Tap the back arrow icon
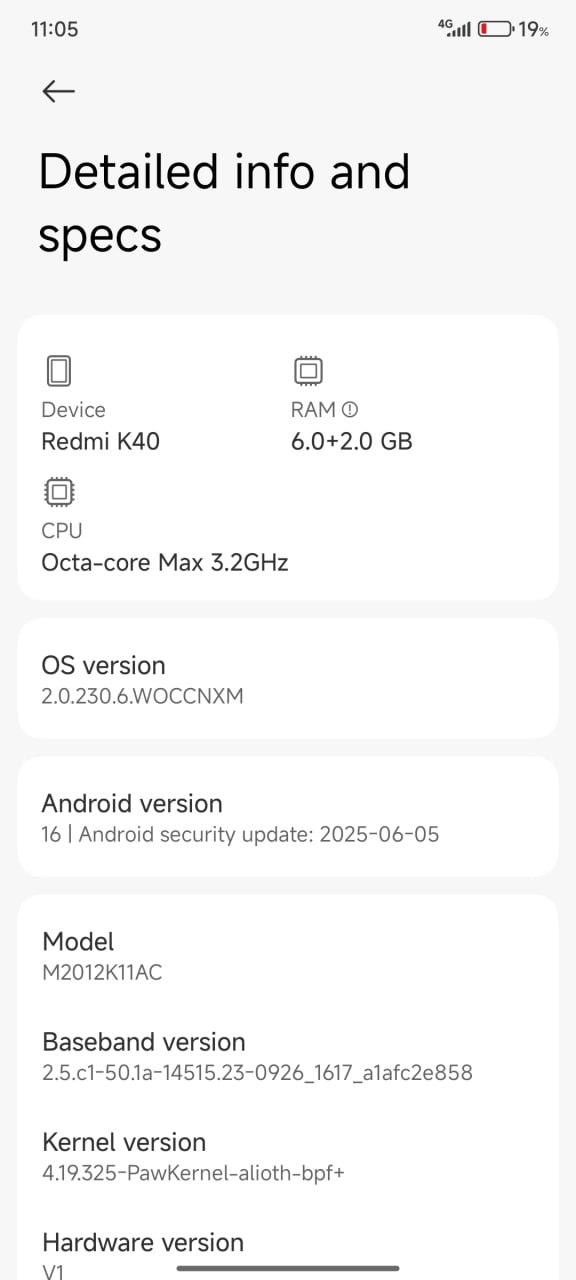This screenshot has height=1280, width=576. tap(59, 91)
